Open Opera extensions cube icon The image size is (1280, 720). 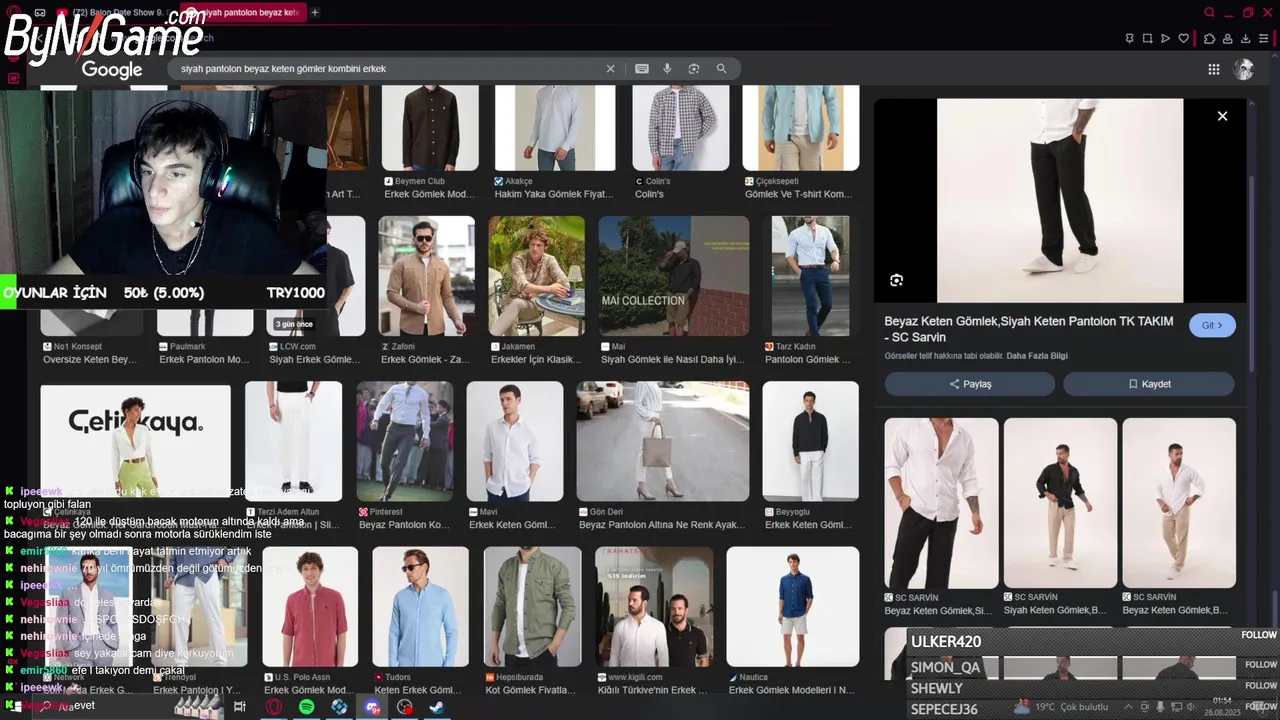[1209, 38]
